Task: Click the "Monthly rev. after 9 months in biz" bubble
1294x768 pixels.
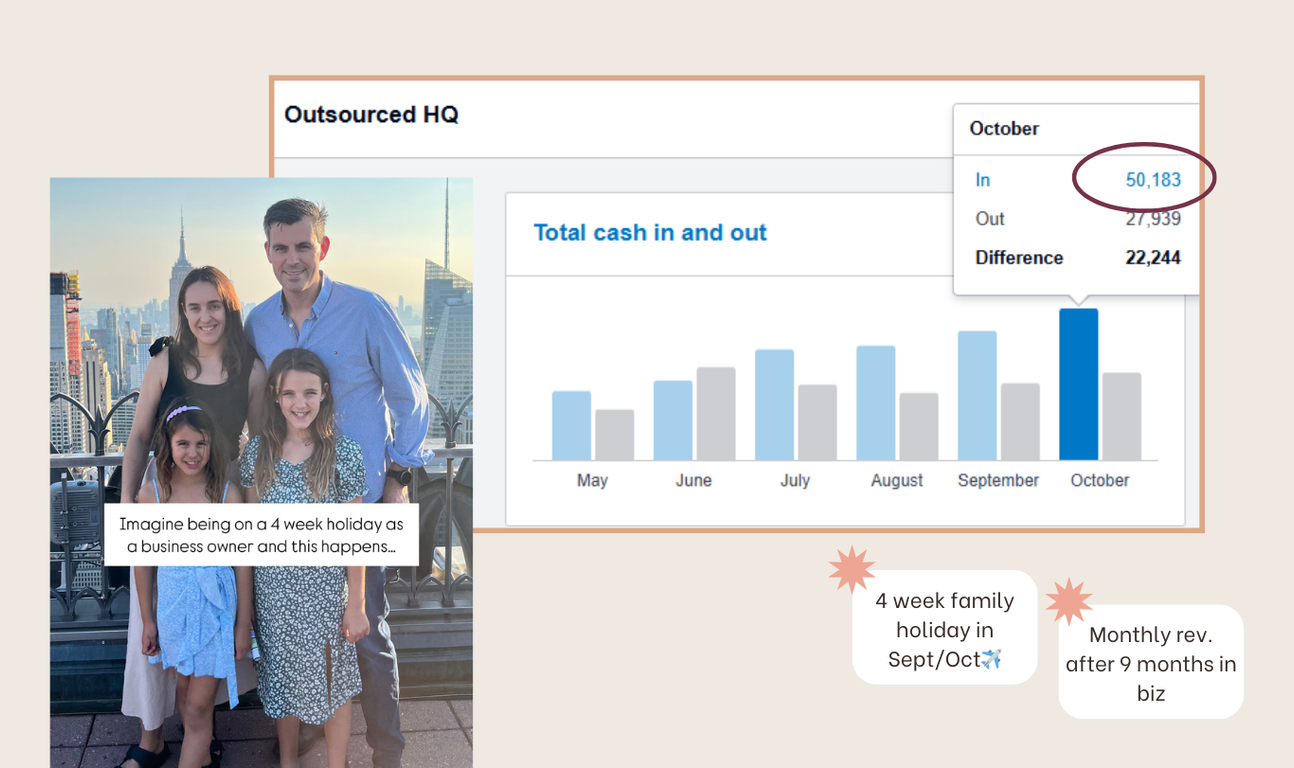Action: coord(1151,662)
